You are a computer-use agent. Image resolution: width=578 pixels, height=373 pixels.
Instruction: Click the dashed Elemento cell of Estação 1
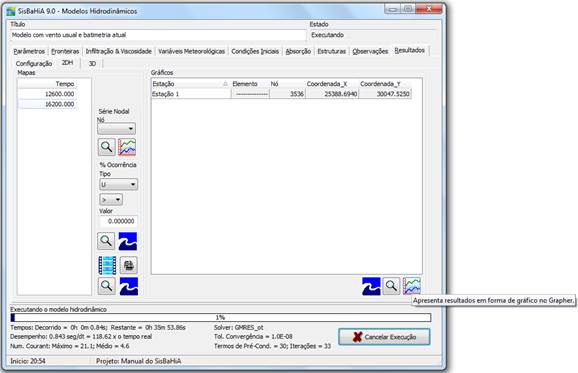coord(250,94)
